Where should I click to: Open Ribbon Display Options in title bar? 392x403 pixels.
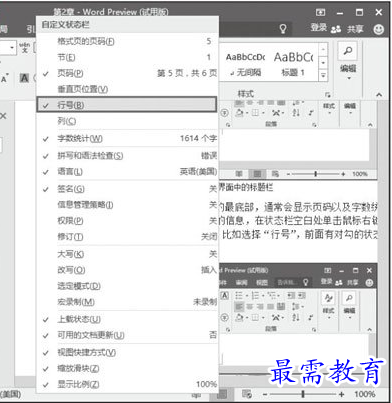(320, 12)
